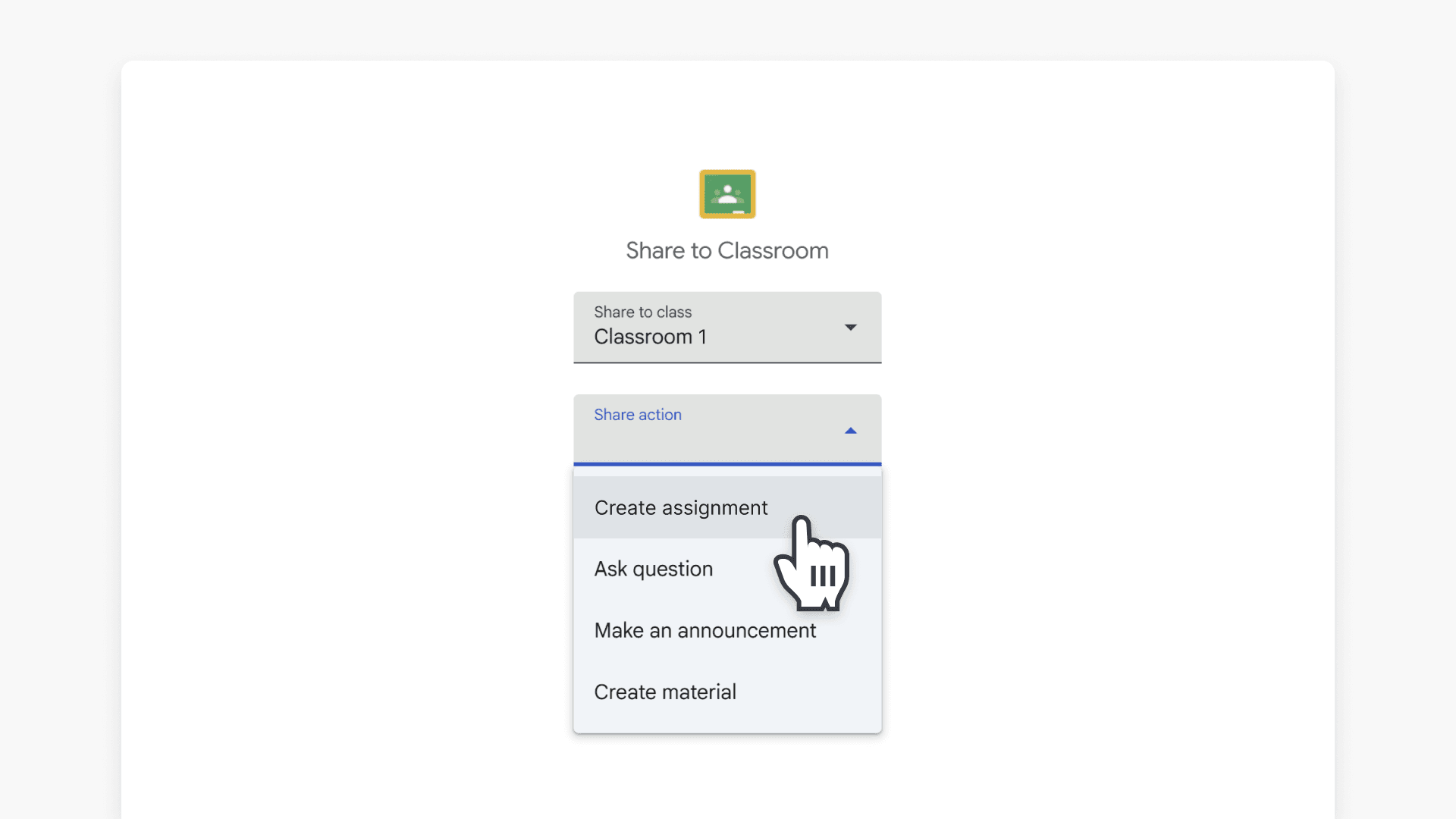This screenshot has width=1456, height=819.
Task: Select Make an announcement option
Action: tap(705, 630)
